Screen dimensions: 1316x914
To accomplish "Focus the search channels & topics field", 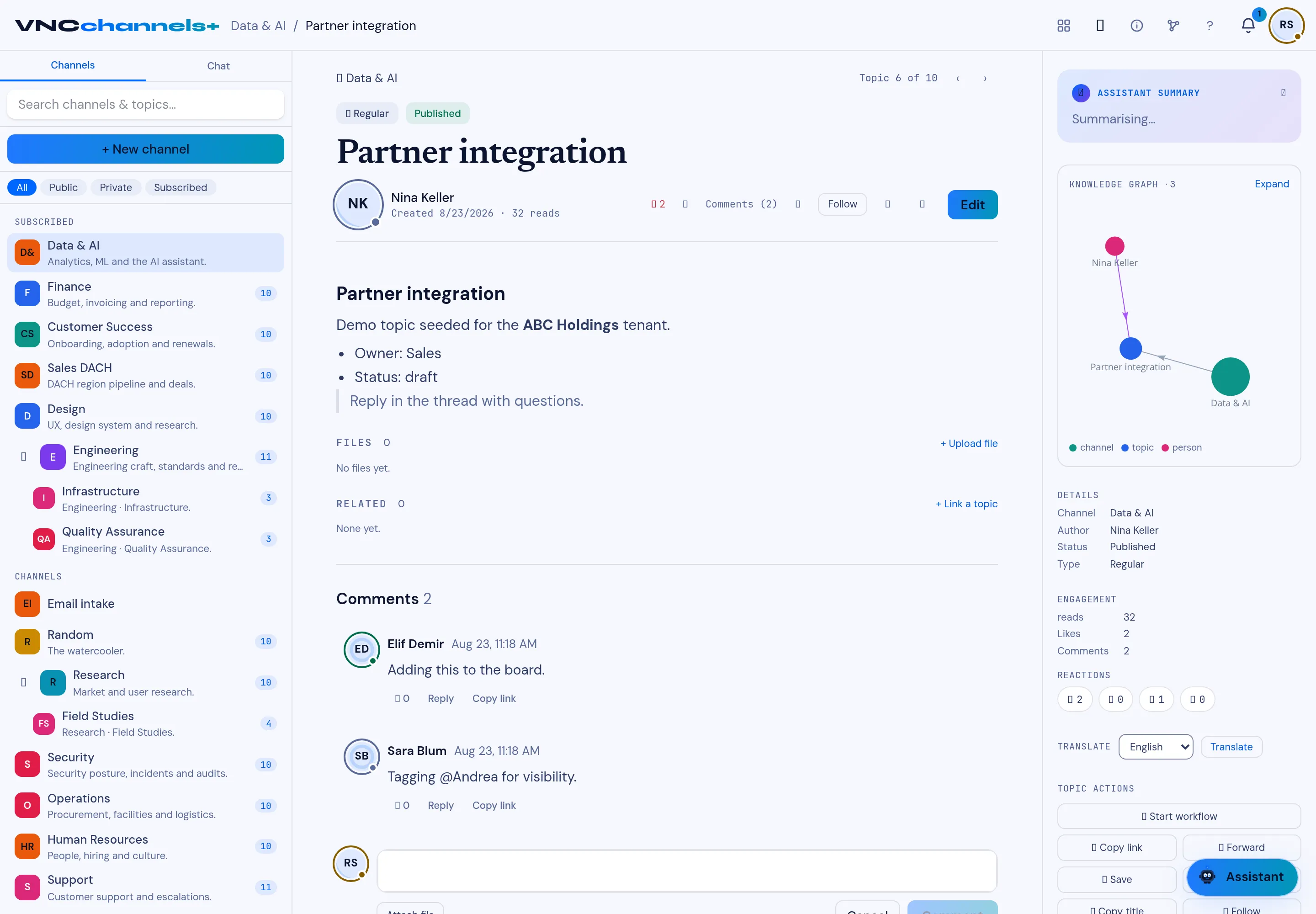I will tap(145, 104).
